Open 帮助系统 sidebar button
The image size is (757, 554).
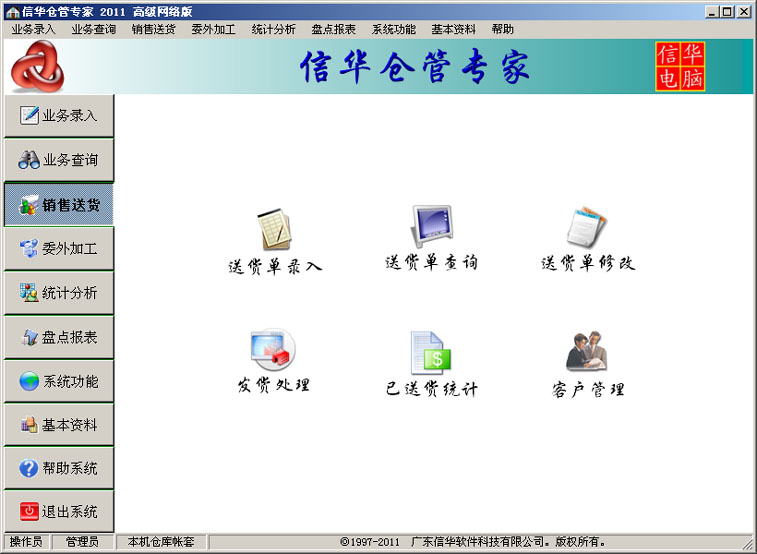point(59,468)
